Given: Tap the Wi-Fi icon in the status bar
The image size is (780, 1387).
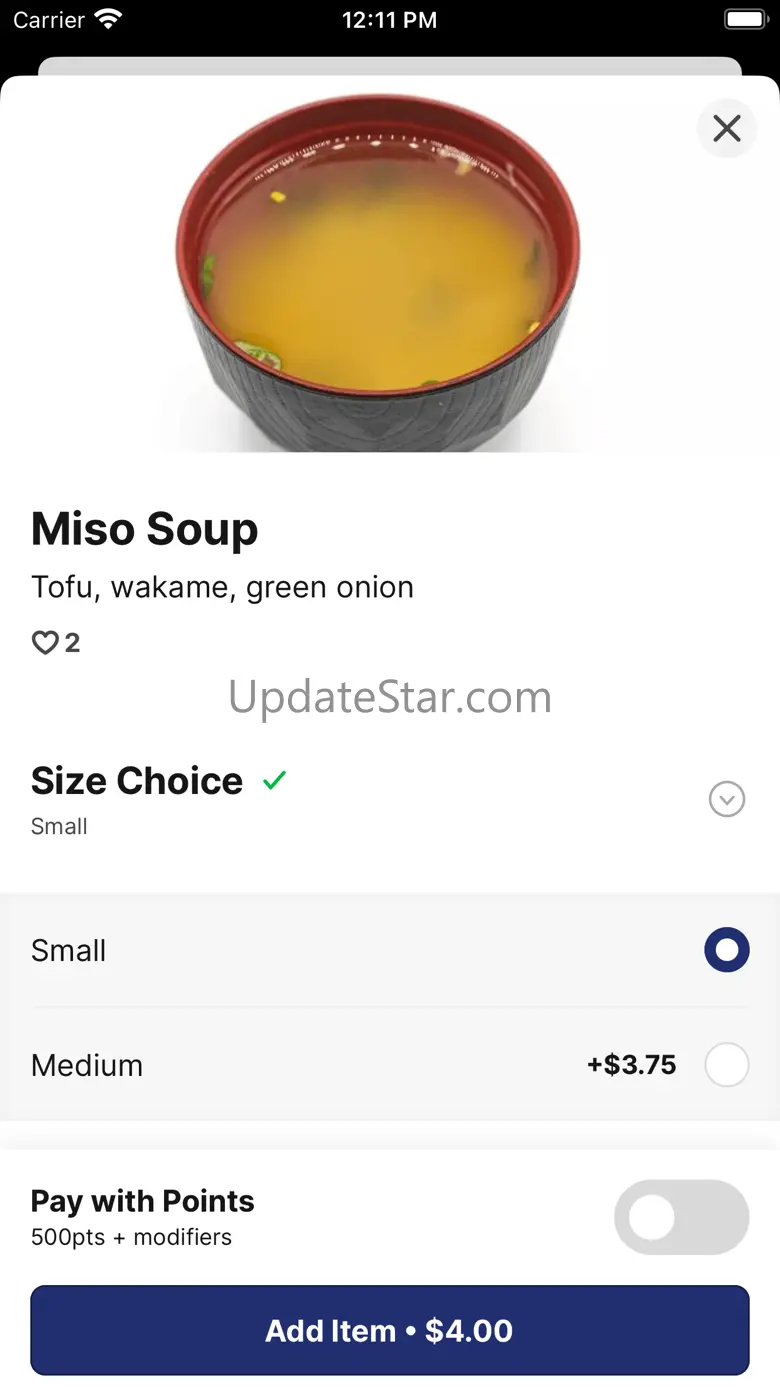Looking at the screenshot, I should 107,19.
